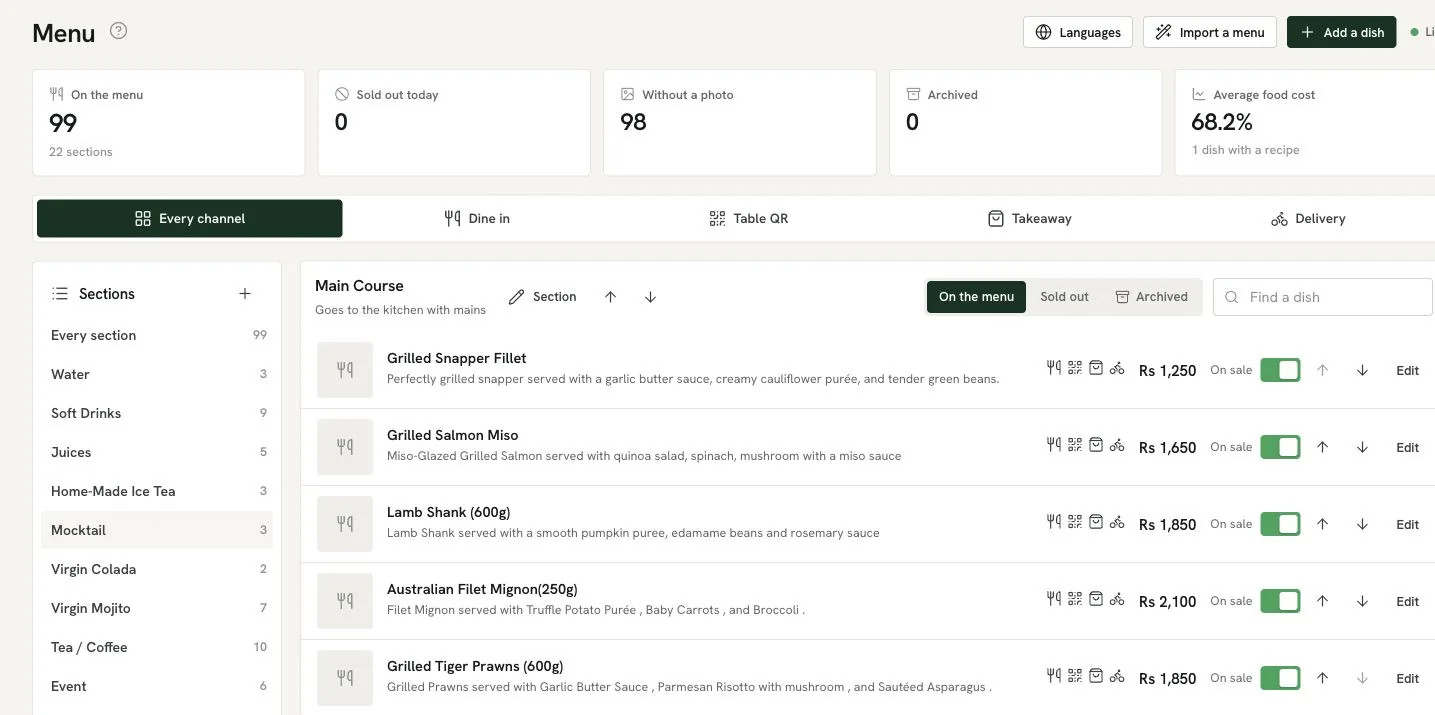
Task: Show the Takeaway channel menu
Action: coord(1029,219)
